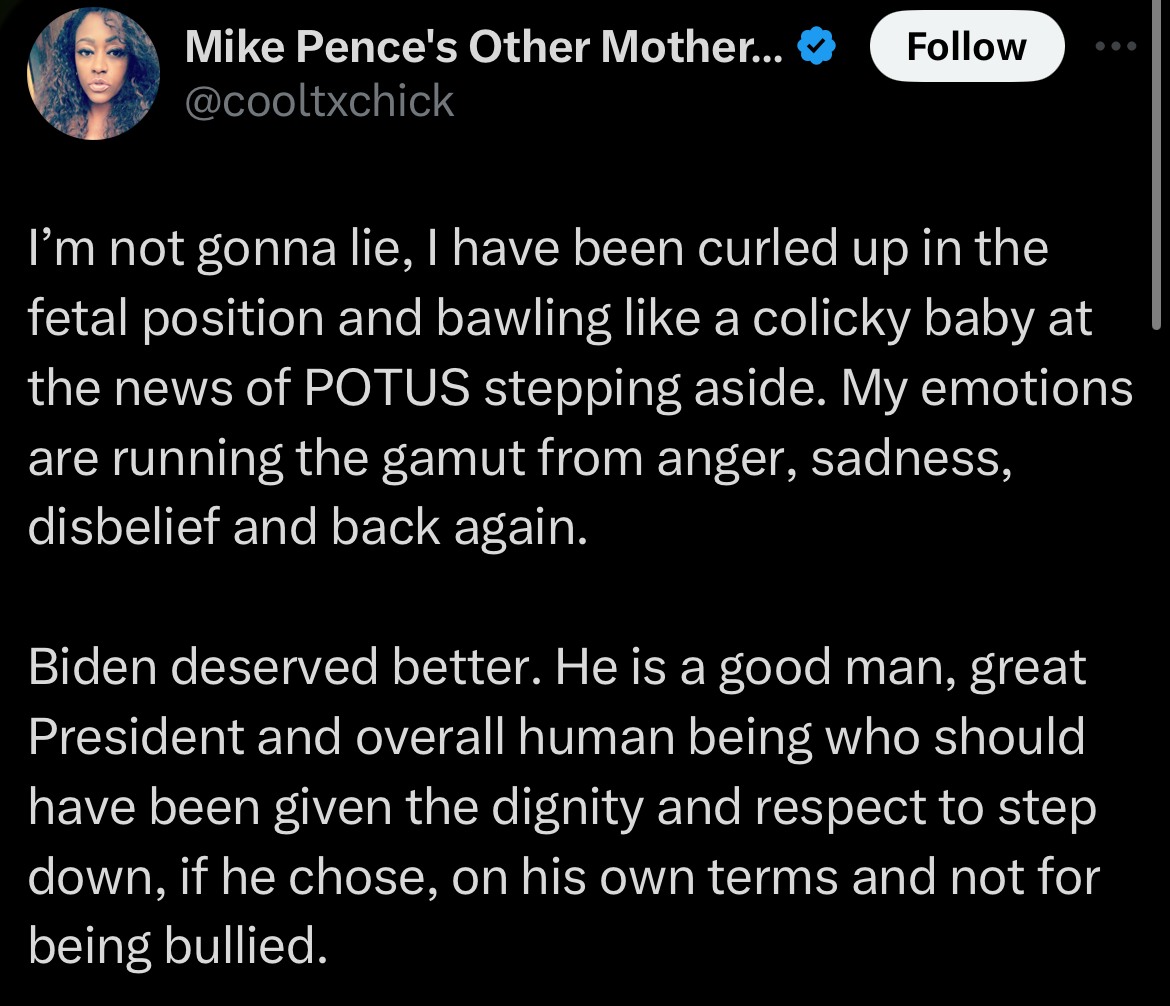The height and width of the screenshot is (1006, 1170).
Task: Open Mike Pence's Other Mother profile name
Action: (484, 46)
